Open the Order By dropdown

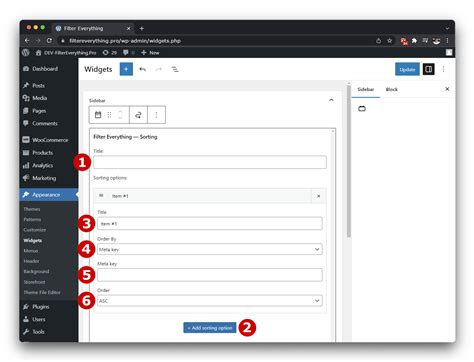click(210, 249)
